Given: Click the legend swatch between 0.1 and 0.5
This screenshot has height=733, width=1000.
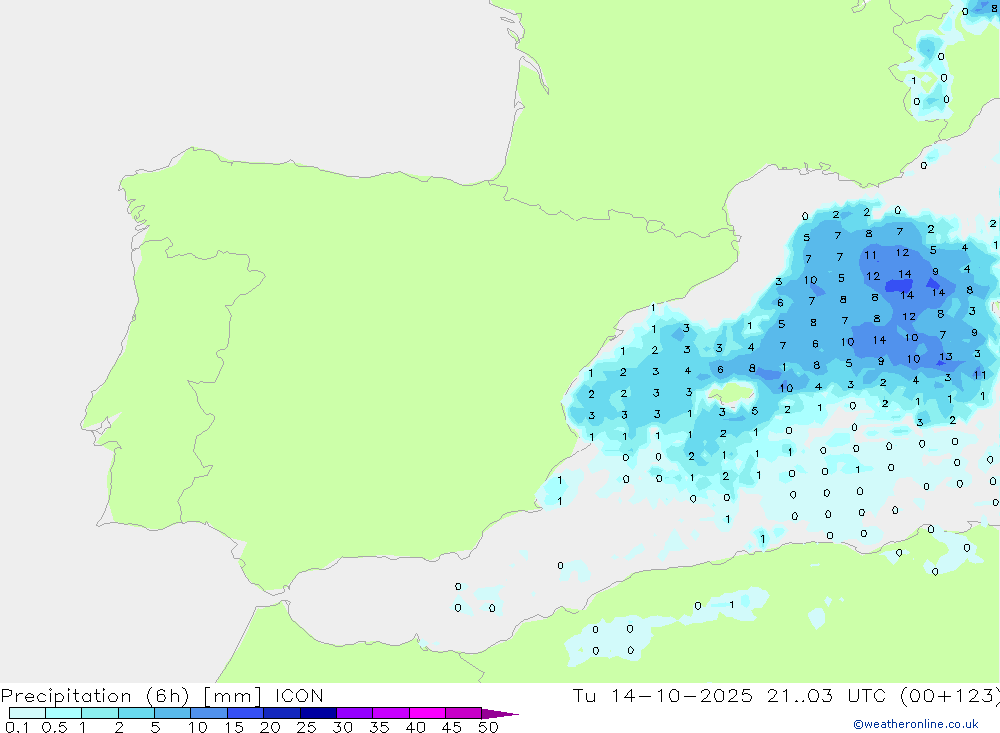Looking at the screenshot, I should pos(27,713).
